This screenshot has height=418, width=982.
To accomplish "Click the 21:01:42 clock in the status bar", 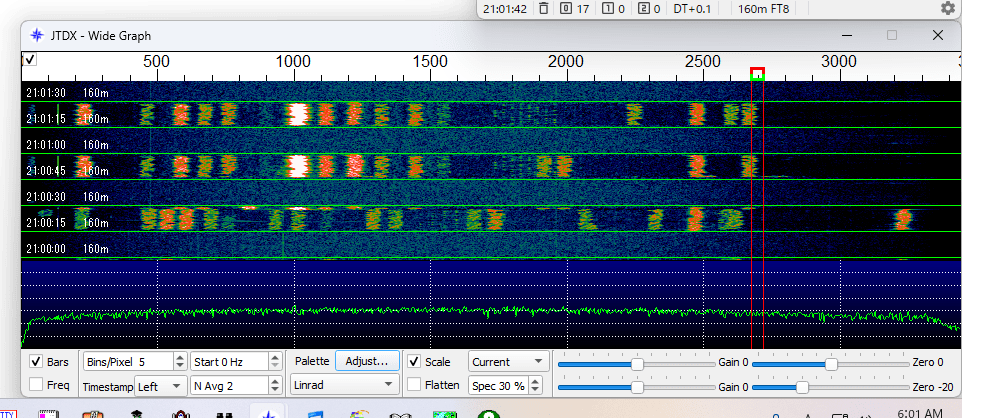I will (x=505, y=9).
